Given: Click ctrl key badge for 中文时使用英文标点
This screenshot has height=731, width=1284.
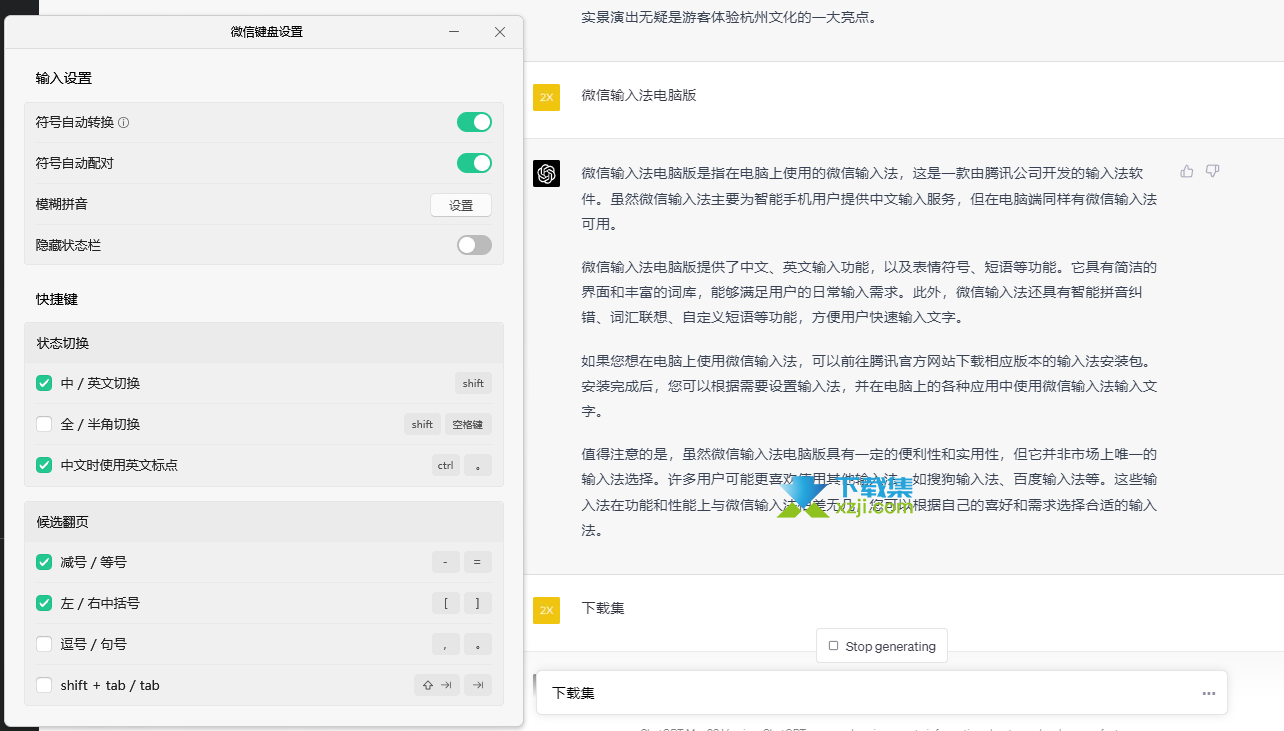Looking at the screenshot, I should point(445,465).
